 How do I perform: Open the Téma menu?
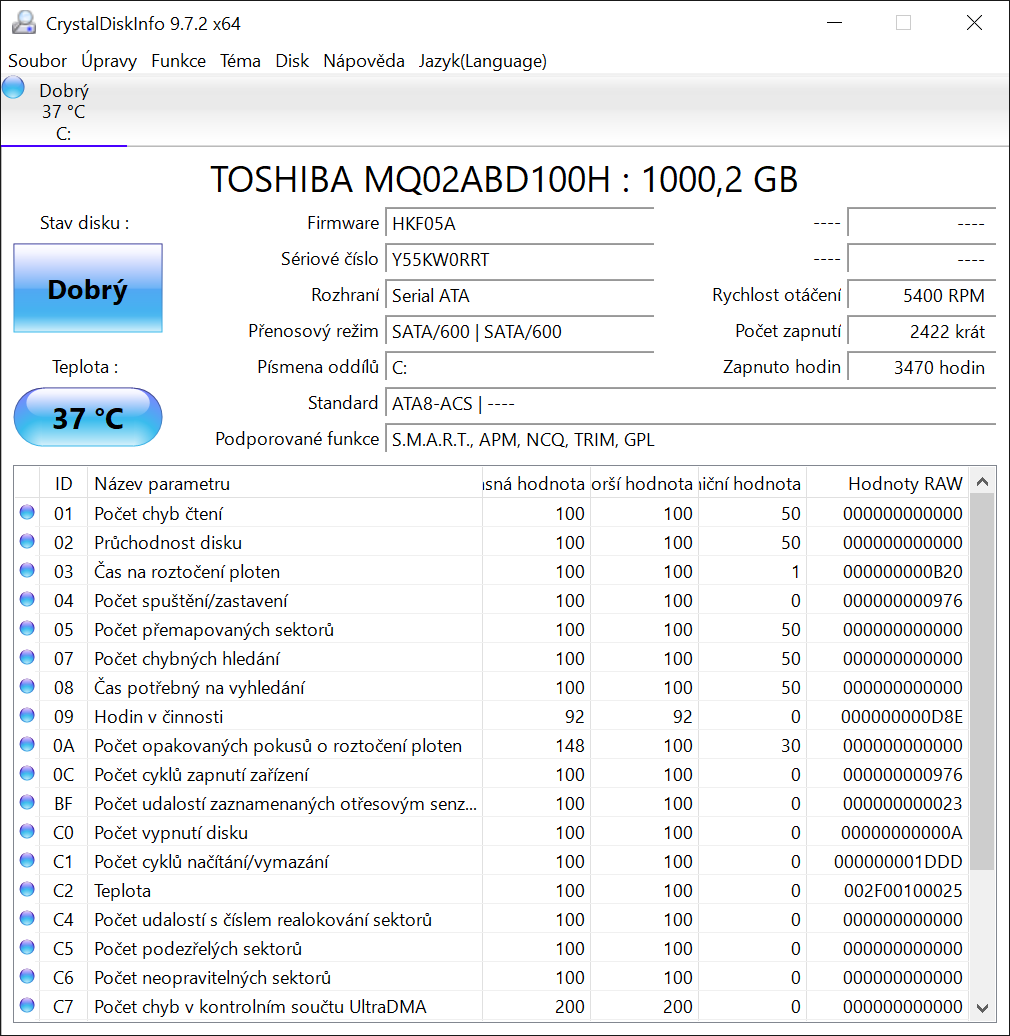(240, 61)
